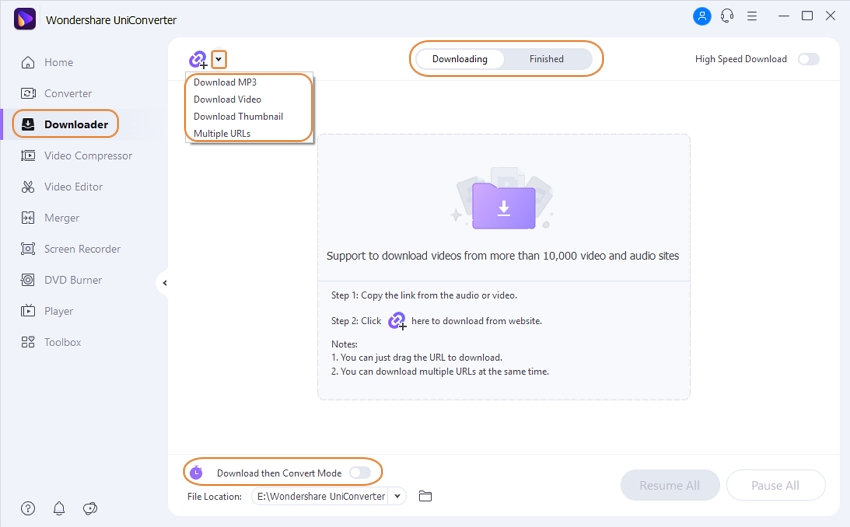Click the help question mark icon
850x527 pixels.
28,508
